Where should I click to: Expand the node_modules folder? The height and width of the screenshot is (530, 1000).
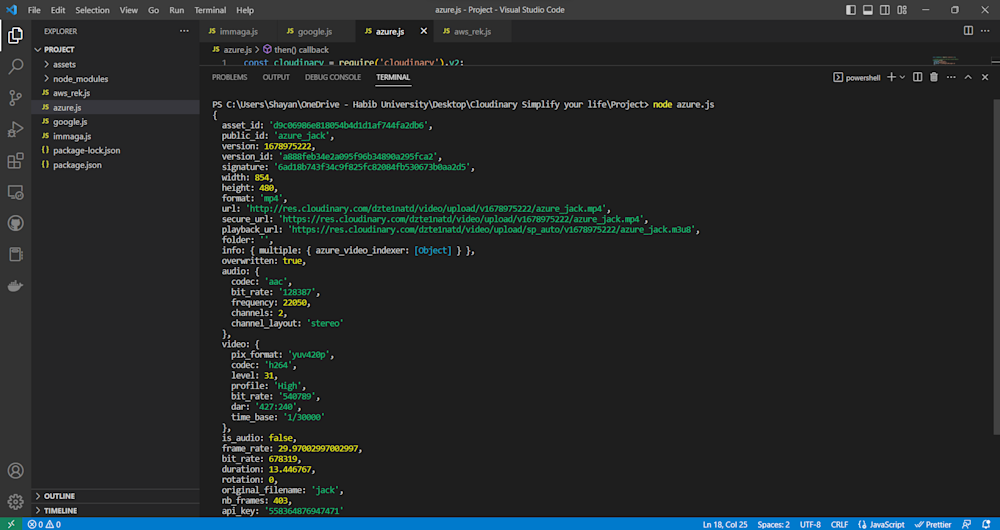click(115, 79)
